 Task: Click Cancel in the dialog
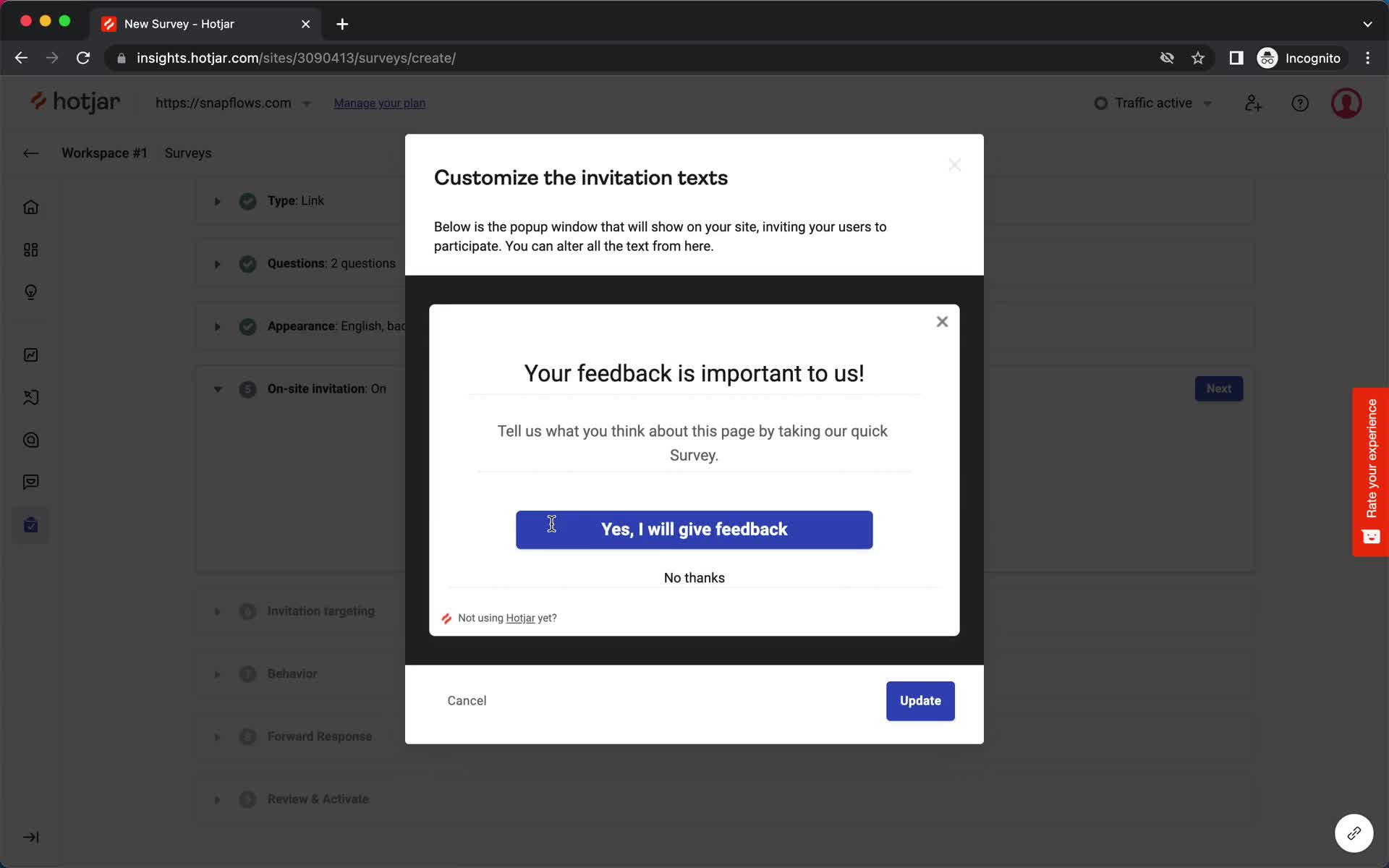467,701
